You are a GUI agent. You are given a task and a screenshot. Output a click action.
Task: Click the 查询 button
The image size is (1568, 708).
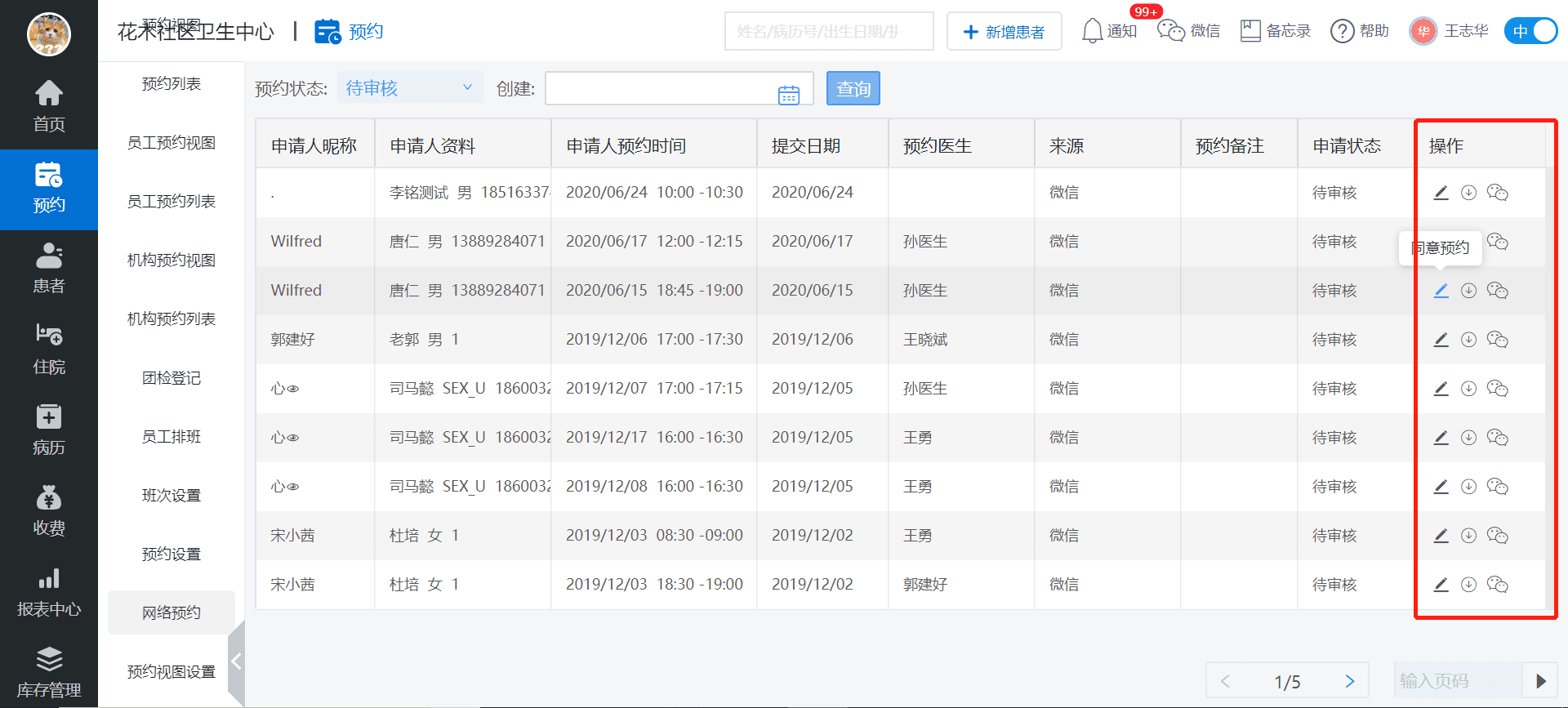[x=853, y=88]
